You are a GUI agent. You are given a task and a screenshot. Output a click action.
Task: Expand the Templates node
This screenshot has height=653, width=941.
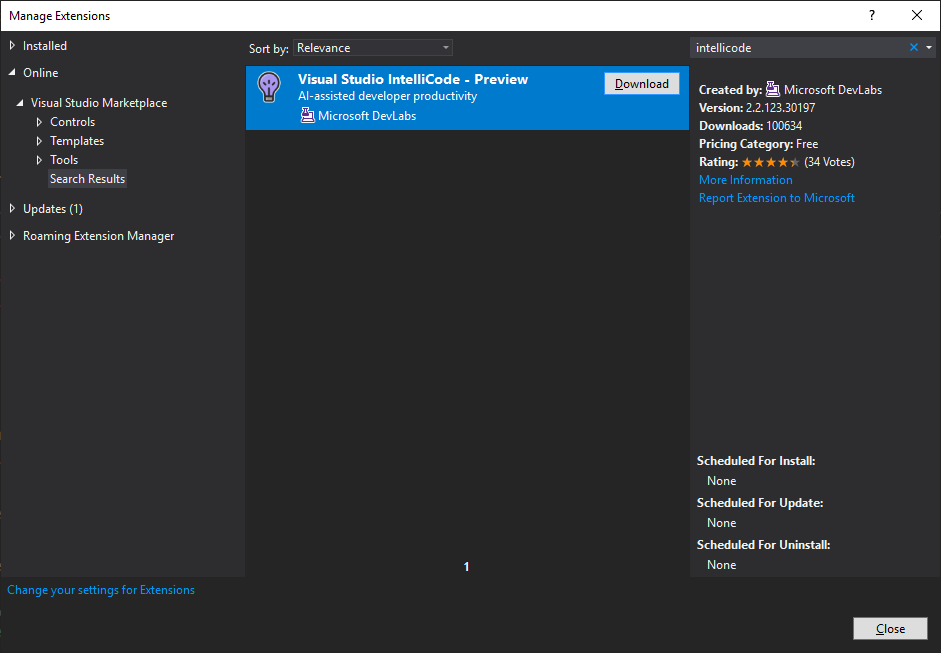click(39, 141)
